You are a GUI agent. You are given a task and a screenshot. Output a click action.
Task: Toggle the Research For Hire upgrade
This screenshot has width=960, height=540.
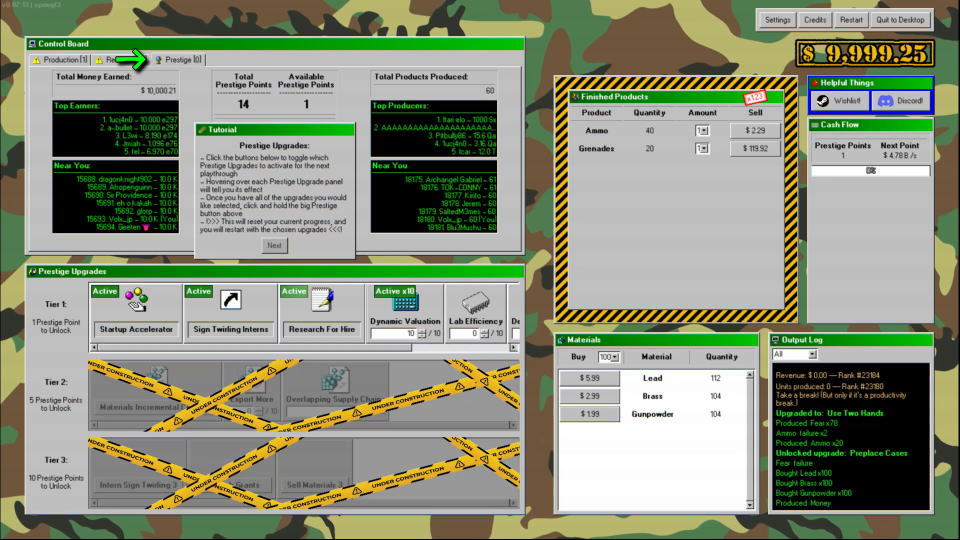pos(322,328)
